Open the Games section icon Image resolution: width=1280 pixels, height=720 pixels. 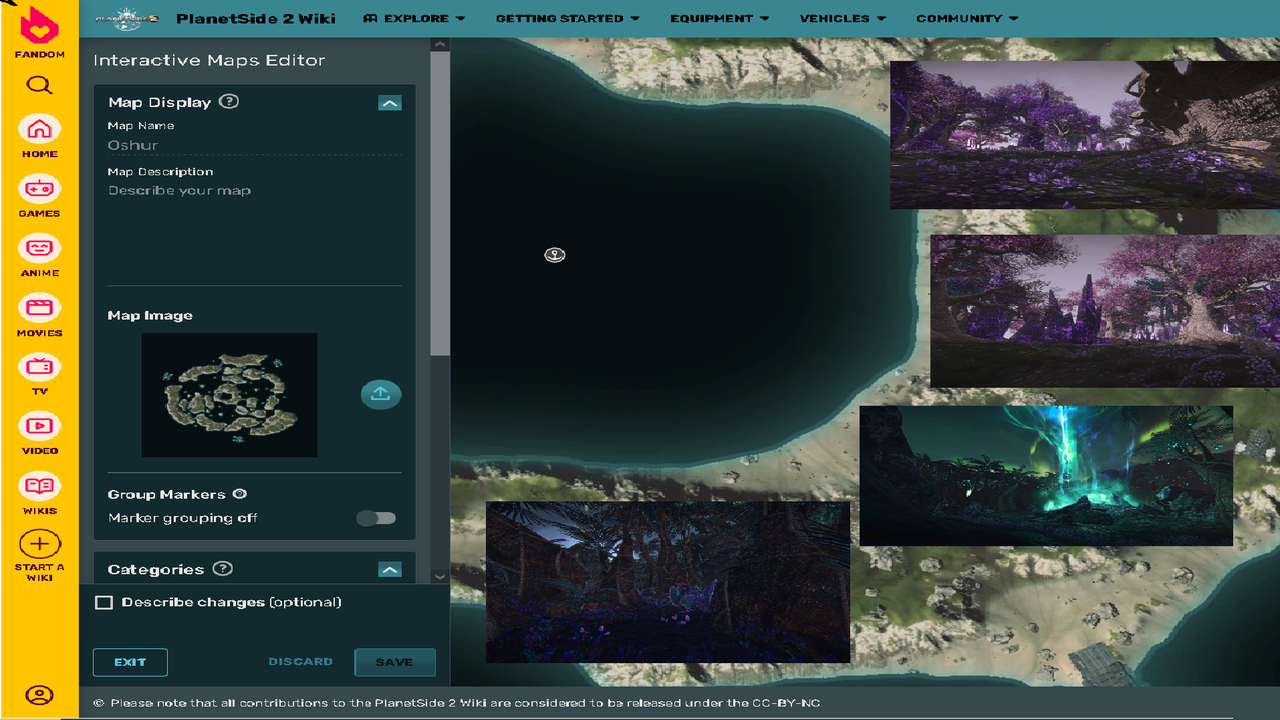(x=39, y=195)
